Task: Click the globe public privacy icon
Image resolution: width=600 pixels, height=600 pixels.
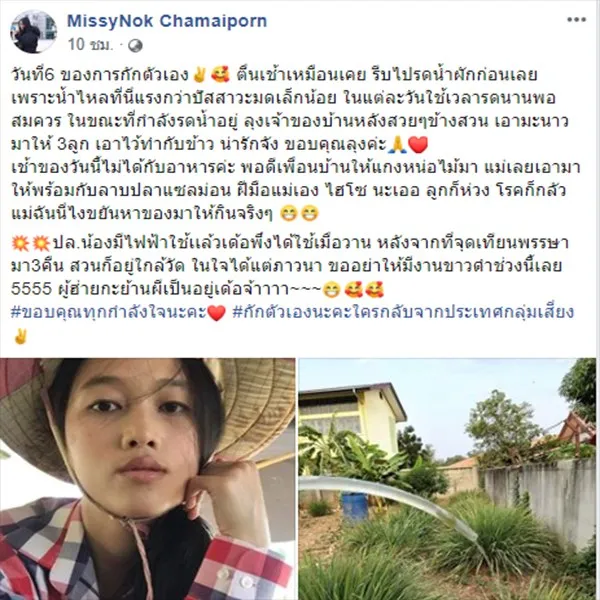Action: pos(135,46)
